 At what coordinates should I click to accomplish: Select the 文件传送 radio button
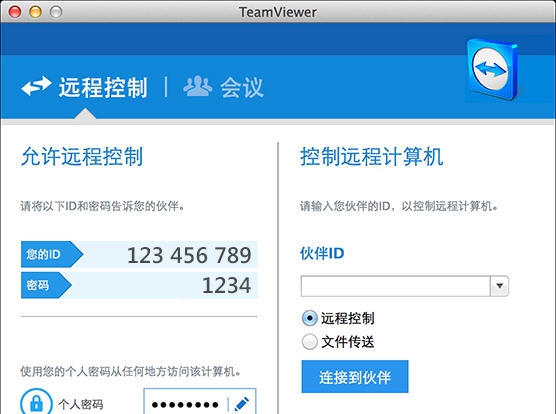(310, 342)
